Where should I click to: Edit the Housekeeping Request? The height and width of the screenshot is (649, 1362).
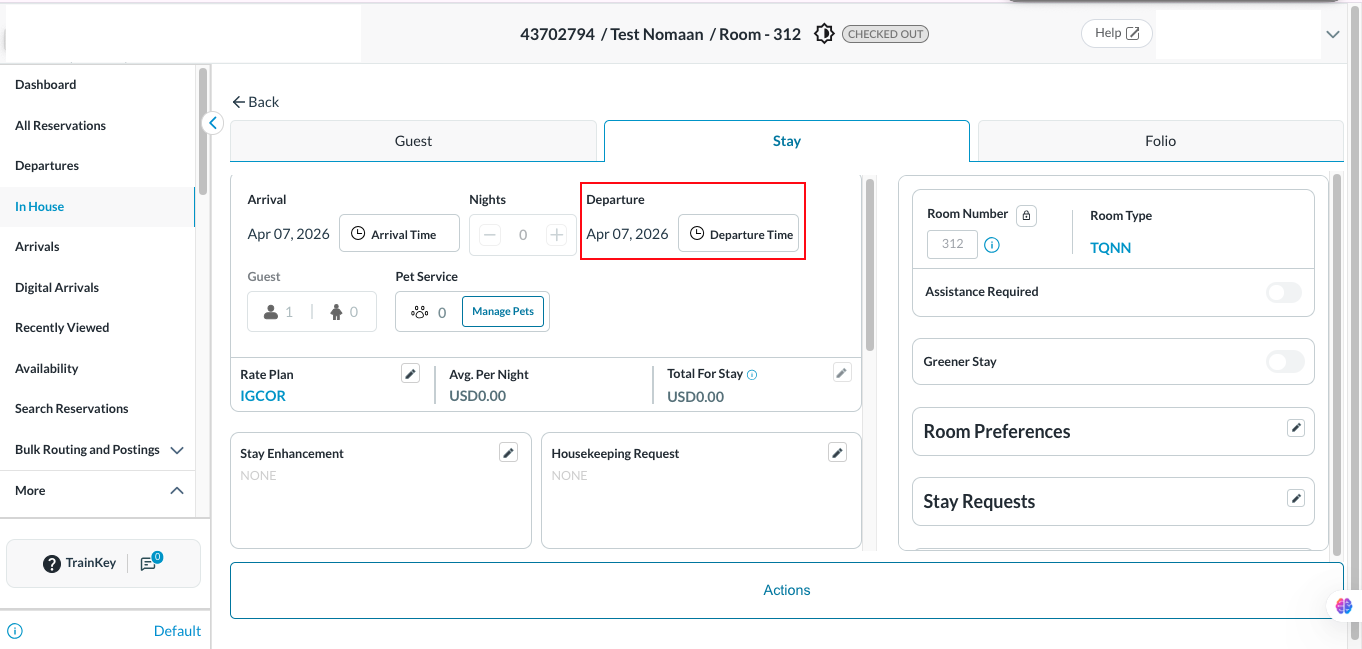[837, 453]
